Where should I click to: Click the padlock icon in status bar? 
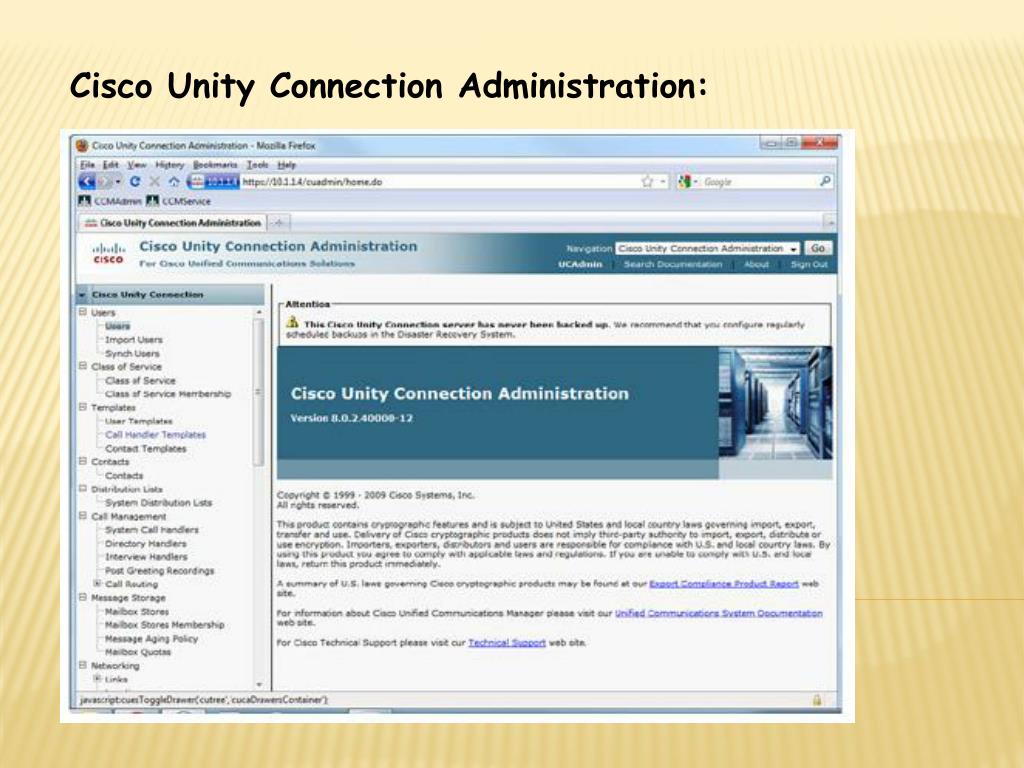[817, 700]
